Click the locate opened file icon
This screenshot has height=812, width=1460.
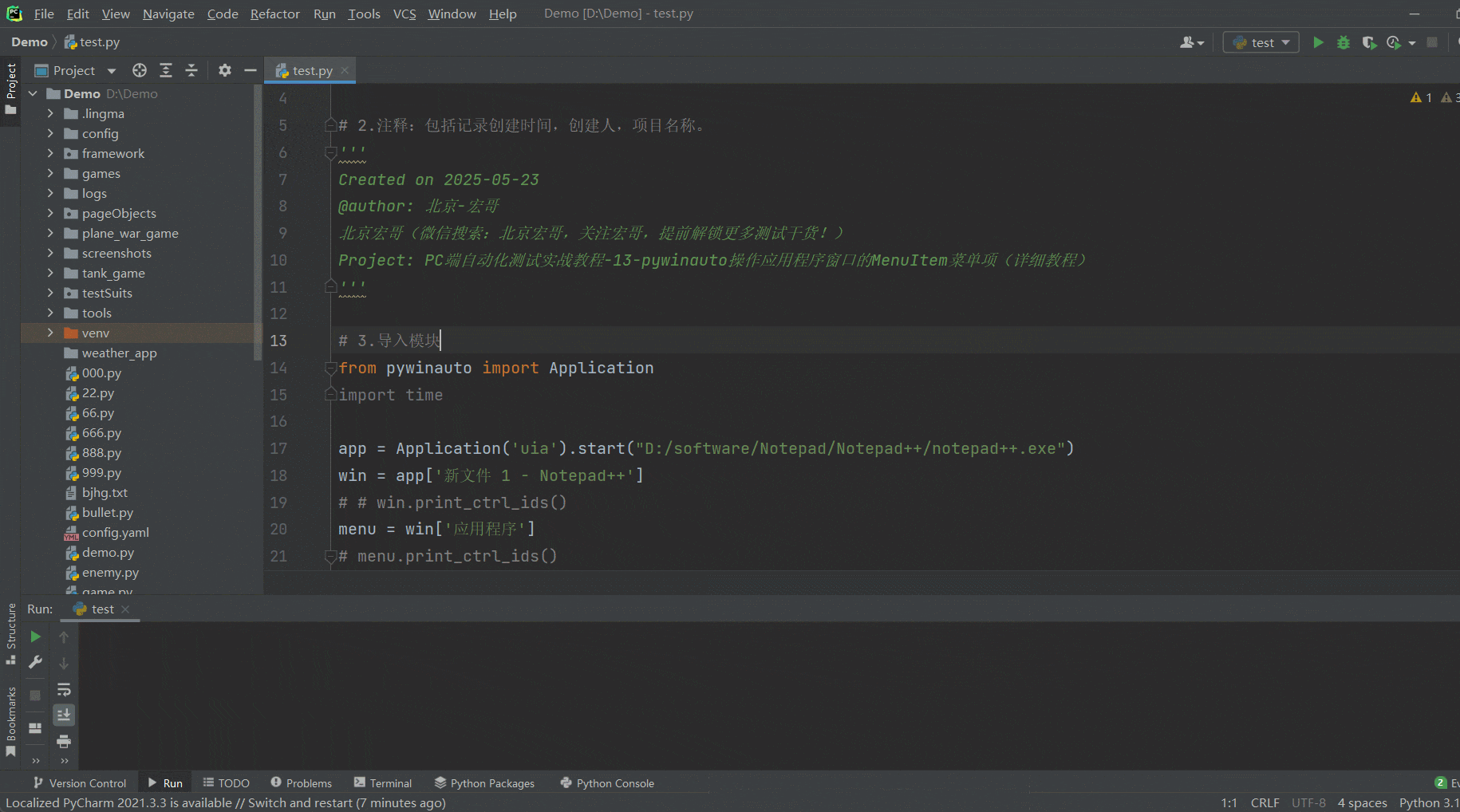[x=140, y=70]
